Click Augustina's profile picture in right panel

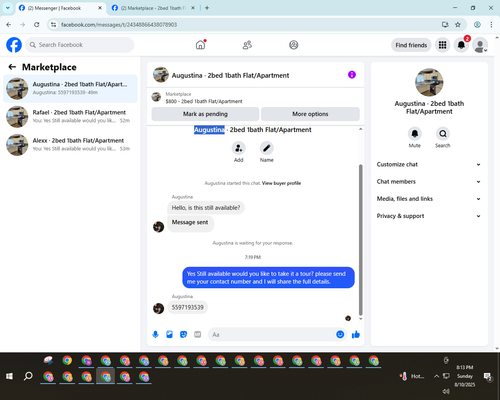[429, 82]
